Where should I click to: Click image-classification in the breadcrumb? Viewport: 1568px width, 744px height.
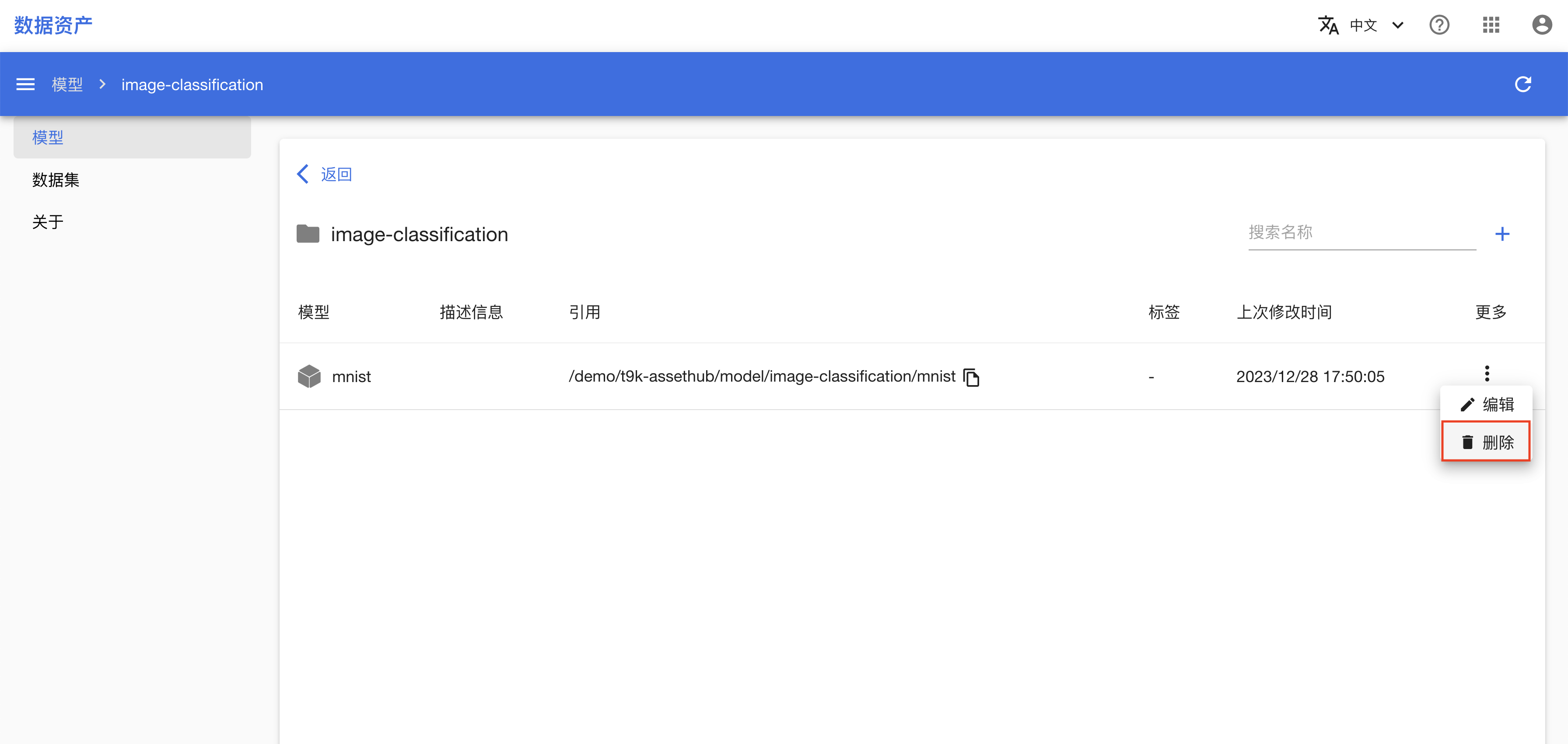pos(192,84)
